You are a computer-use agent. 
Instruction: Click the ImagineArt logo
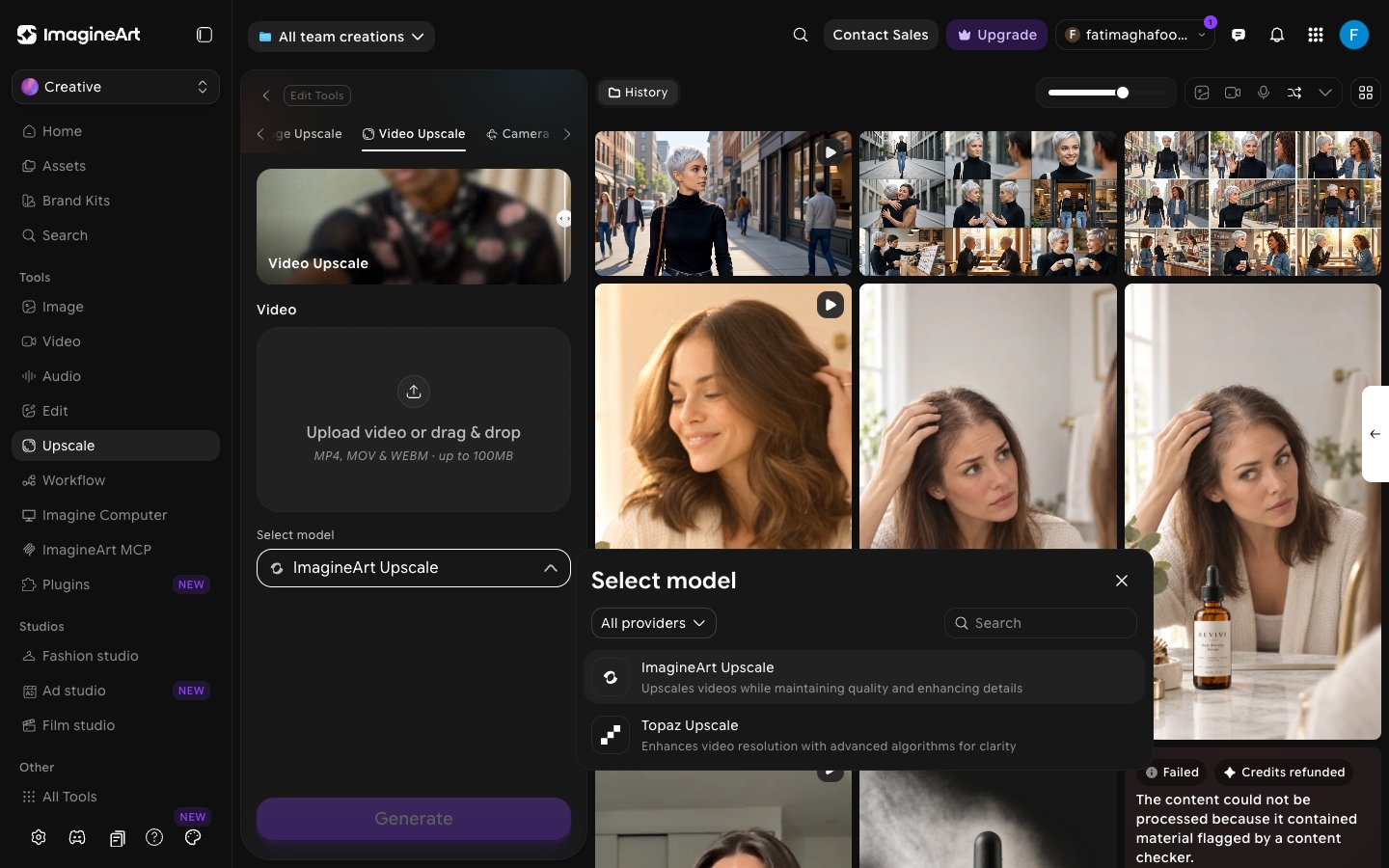(x=79, y=35)
